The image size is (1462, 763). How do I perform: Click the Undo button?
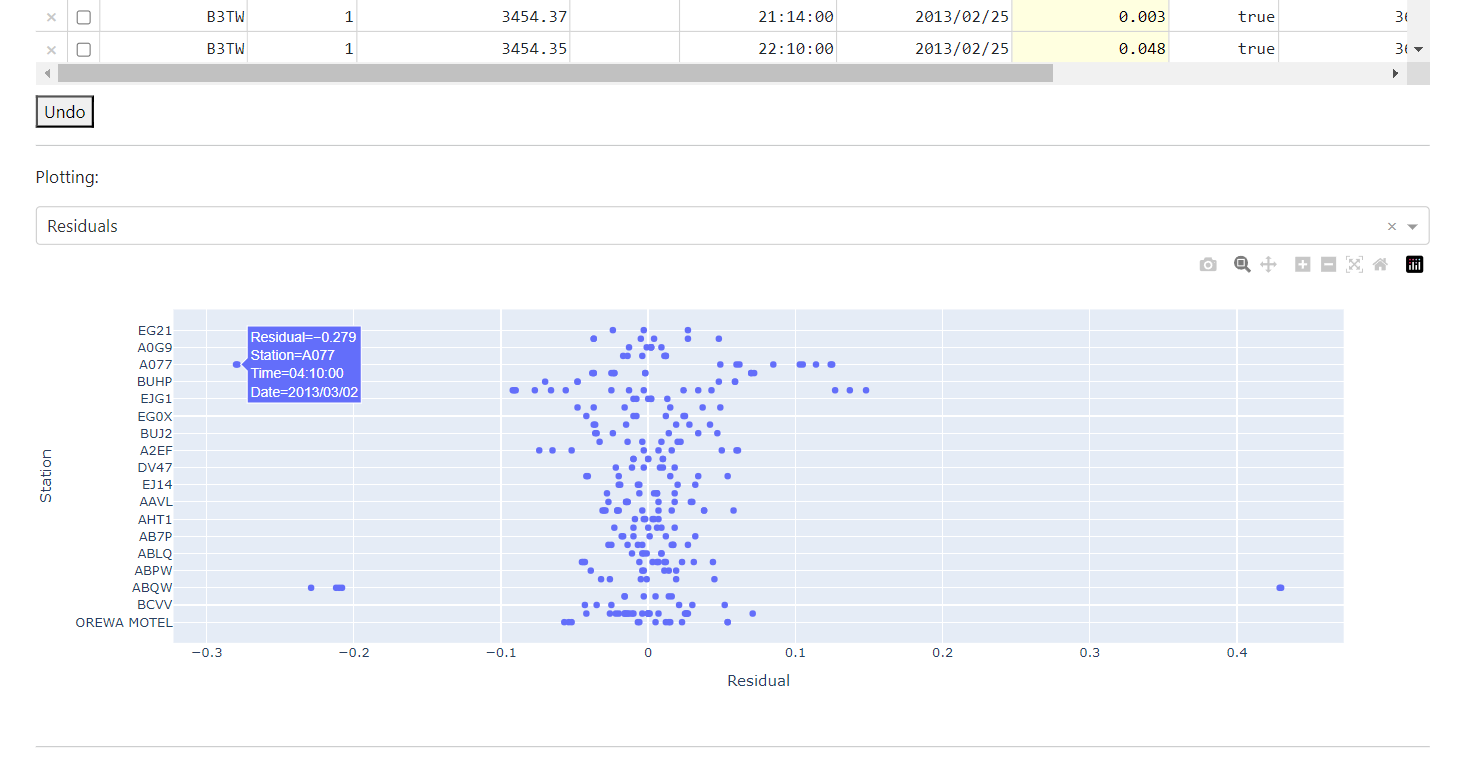tap(65, 112)
